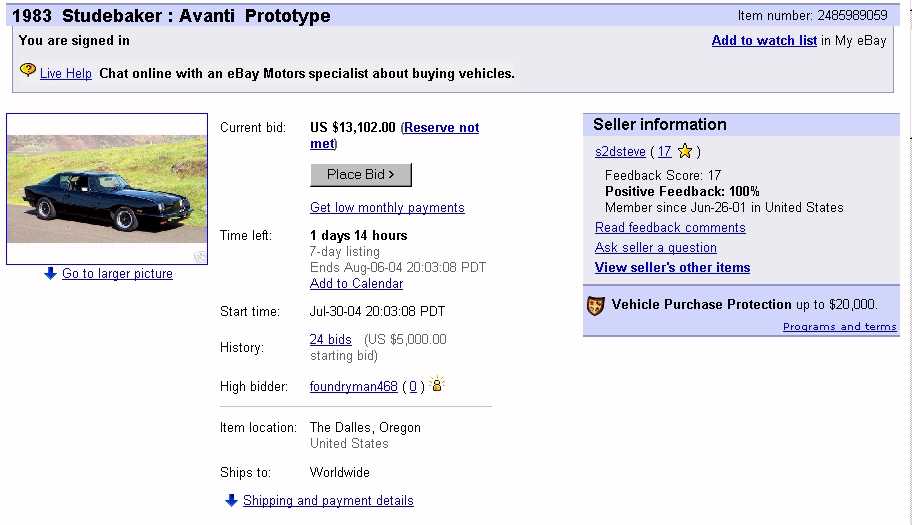Click the blue arrow beside Go to larger picture
Image resolution: width=912 pixels, height=525 pixels.
point(51,273)
